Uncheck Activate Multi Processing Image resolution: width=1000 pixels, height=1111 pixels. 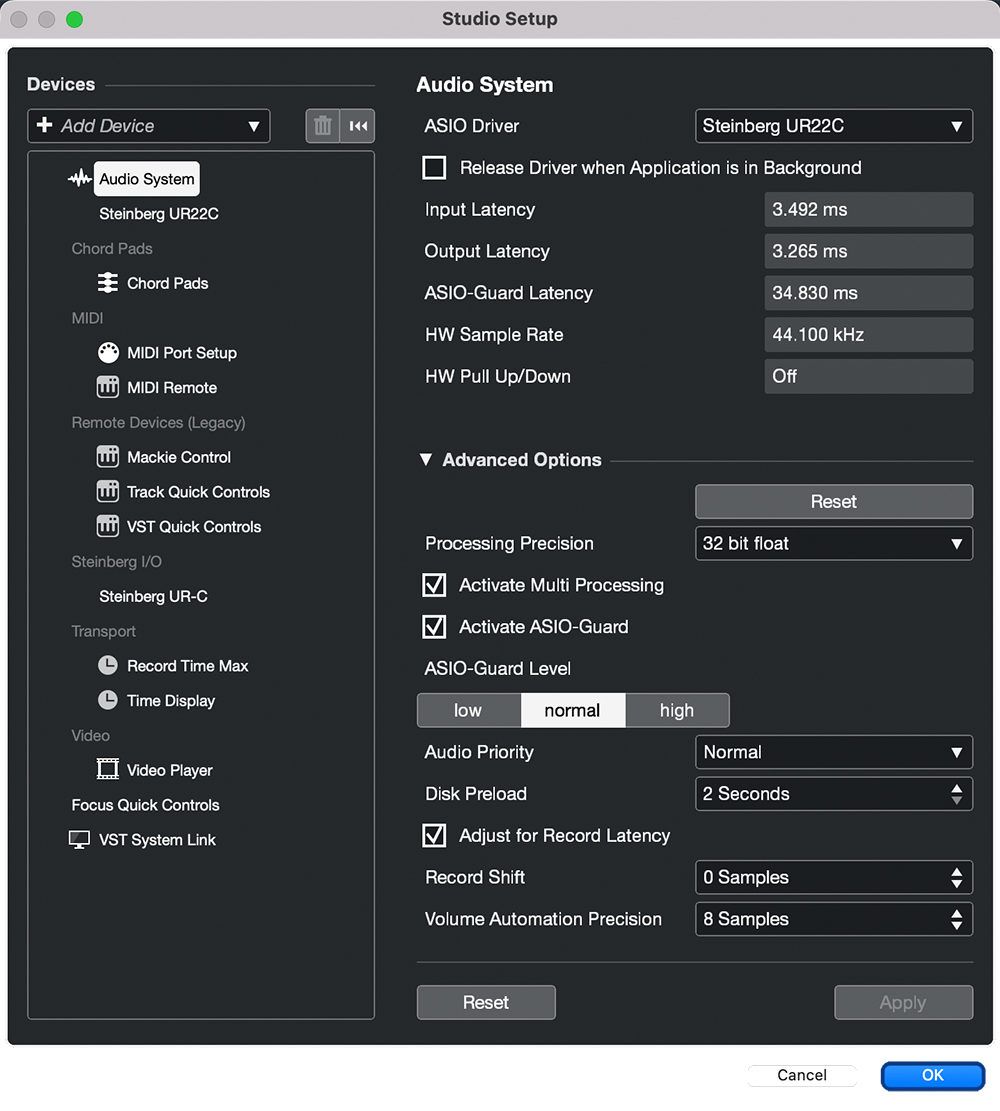click(x=434, y=585)
